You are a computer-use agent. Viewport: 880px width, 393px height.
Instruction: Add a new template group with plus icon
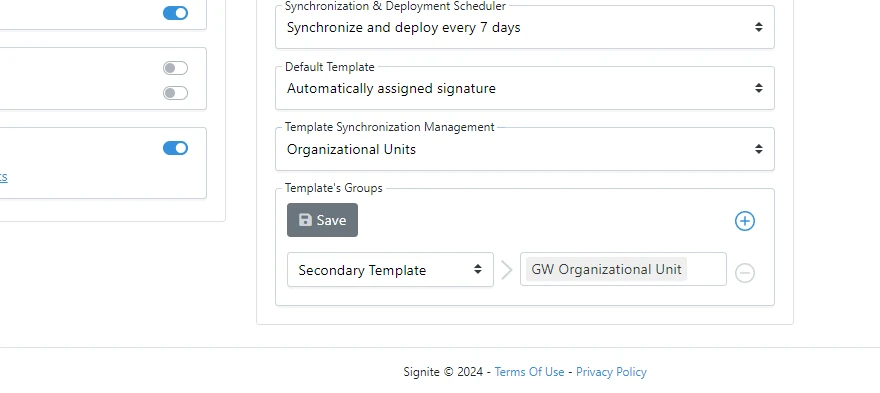(745, 221)
